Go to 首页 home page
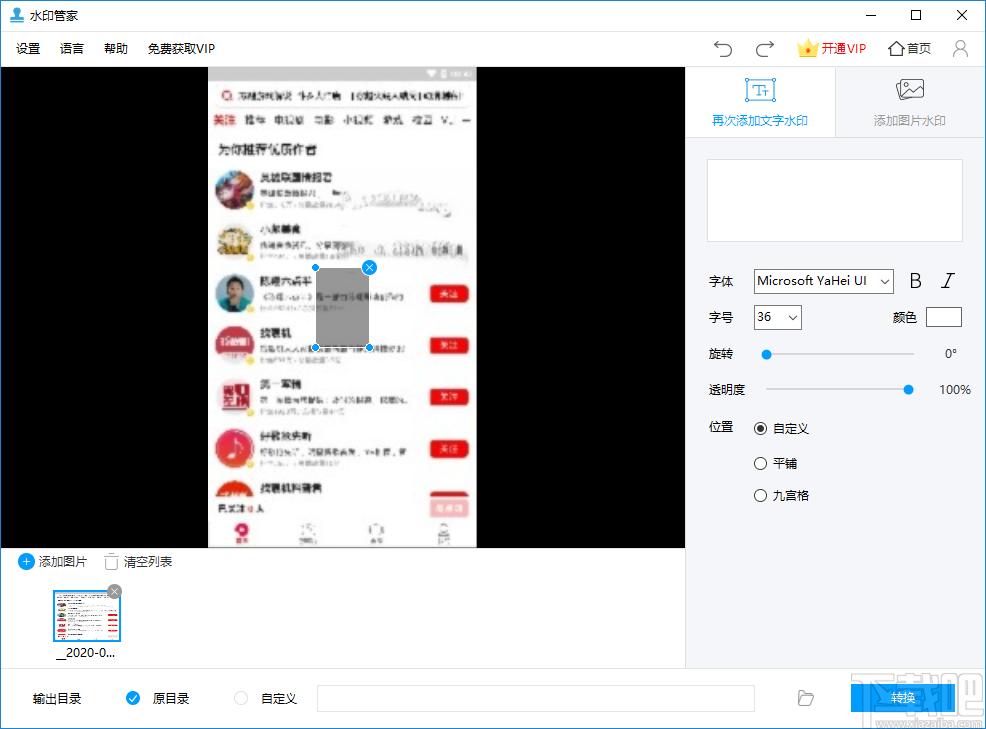Image resolution: width=986 pixels, height=729 pixels. click(909, 48)
